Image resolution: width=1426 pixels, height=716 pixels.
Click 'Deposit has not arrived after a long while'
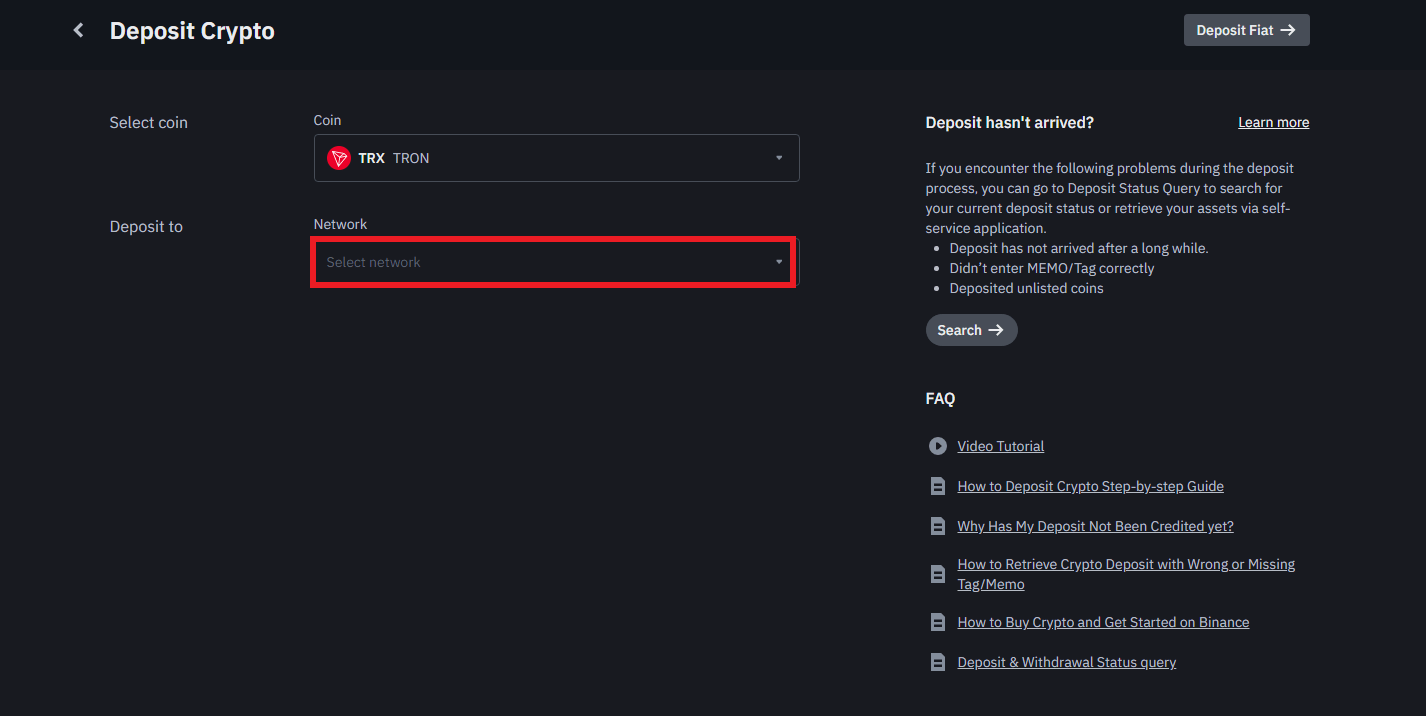1078,248
